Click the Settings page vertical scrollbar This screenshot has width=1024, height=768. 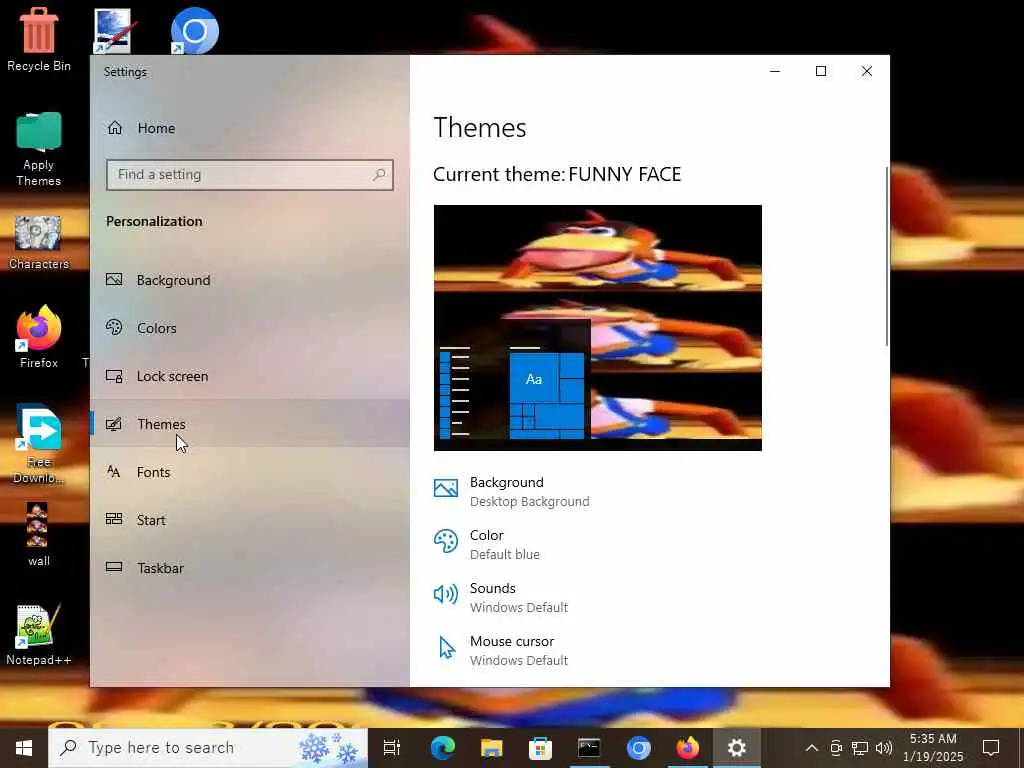886,256
